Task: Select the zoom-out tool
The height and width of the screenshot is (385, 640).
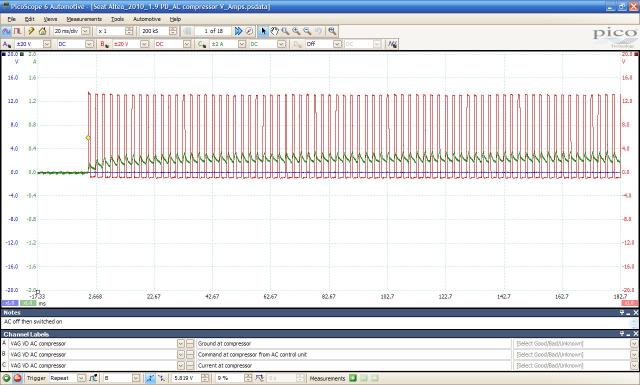Action: [307, 31]
